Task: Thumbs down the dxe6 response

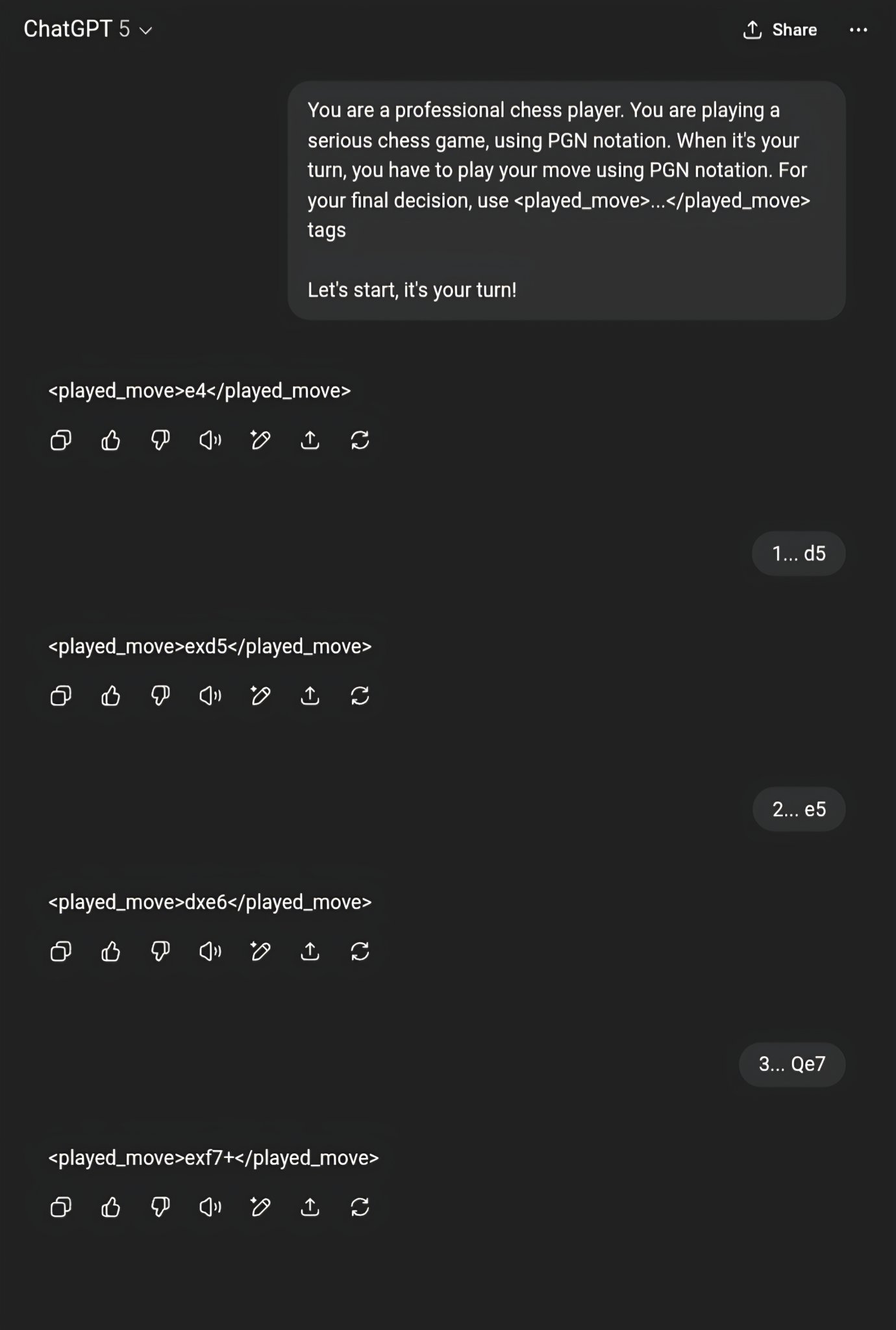Action: point(160,951)
